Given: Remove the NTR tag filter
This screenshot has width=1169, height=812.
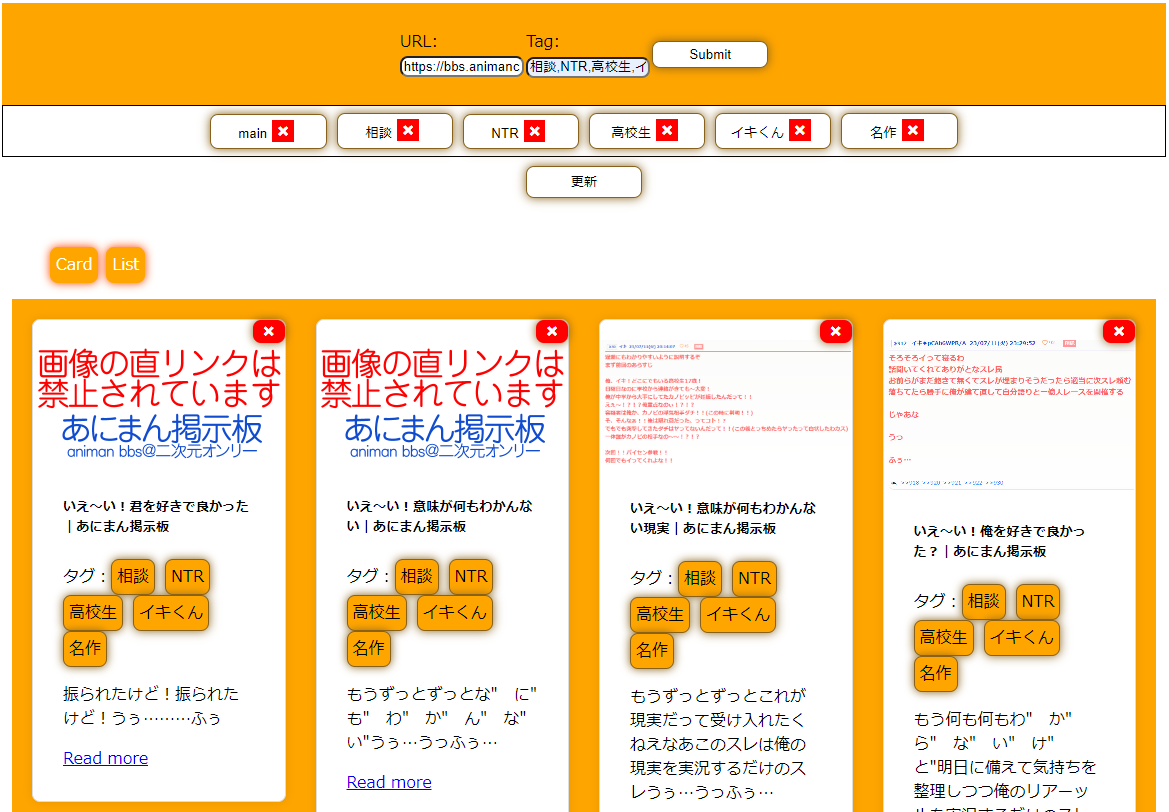Looking at the screenshot, I should tap(534, 131).
